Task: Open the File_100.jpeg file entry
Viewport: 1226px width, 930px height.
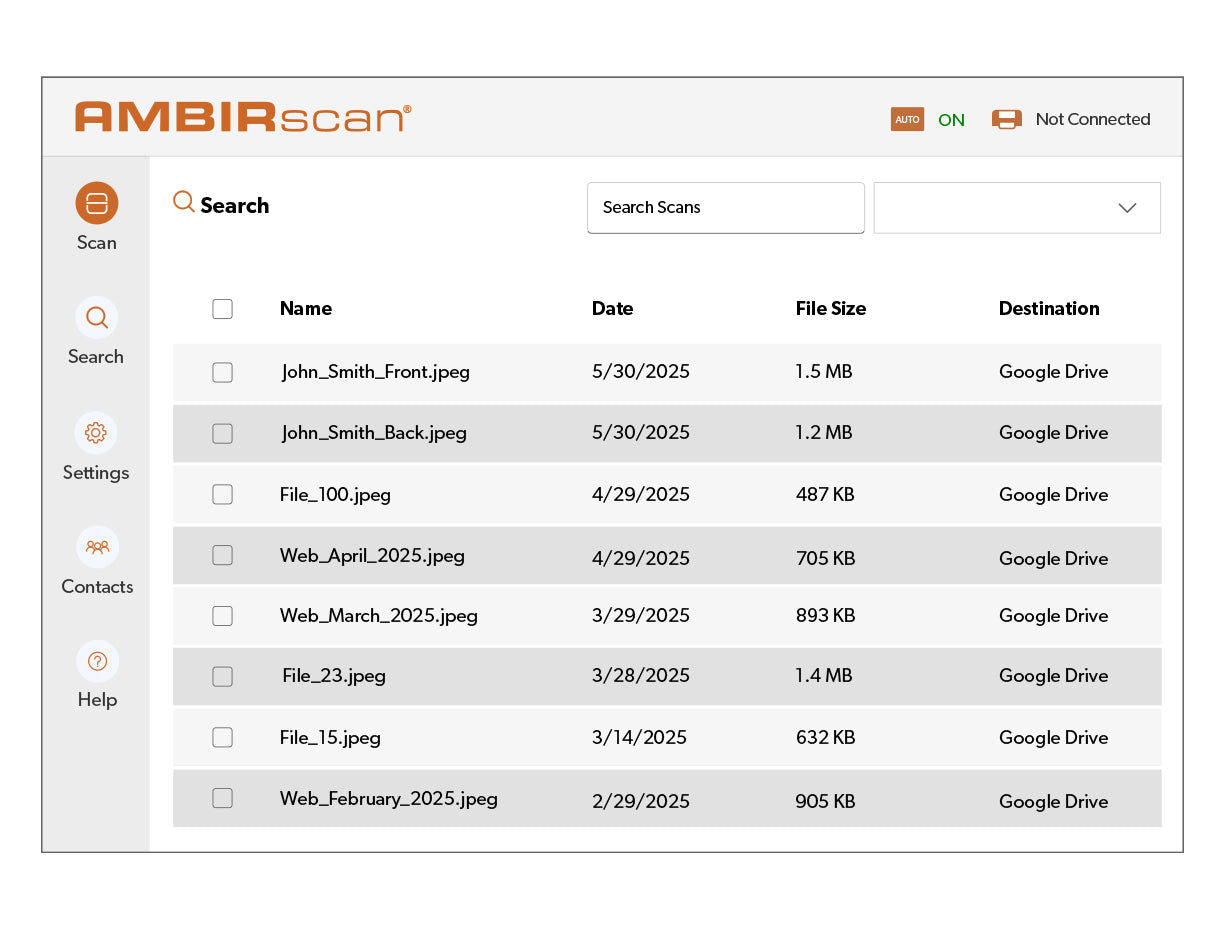Action: click(x=335, y=494)
